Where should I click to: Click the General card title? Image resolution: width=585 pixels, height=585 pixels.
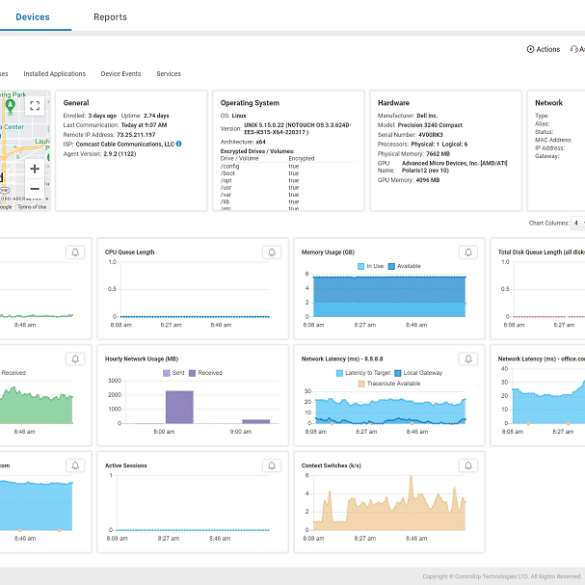click(x=76, y=103)
